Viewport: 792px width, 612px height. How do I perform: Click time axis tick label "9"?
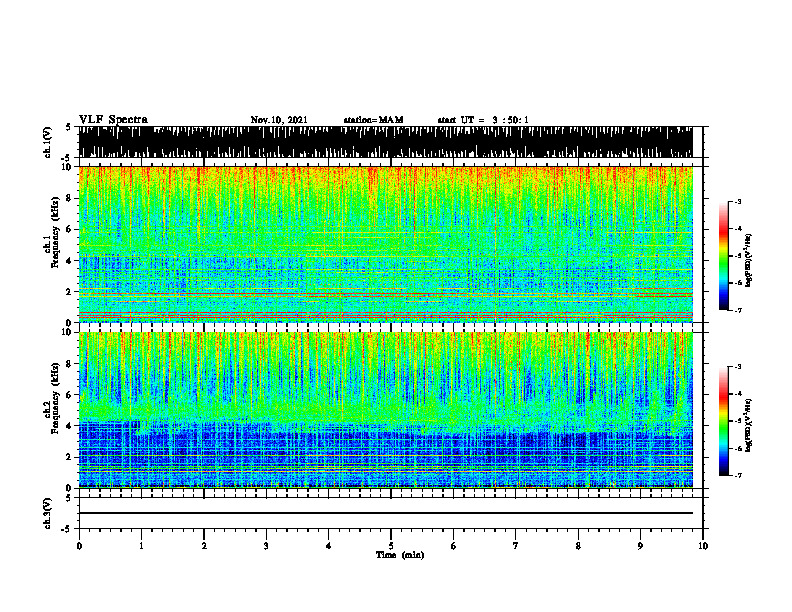click(x=640, y=546)
